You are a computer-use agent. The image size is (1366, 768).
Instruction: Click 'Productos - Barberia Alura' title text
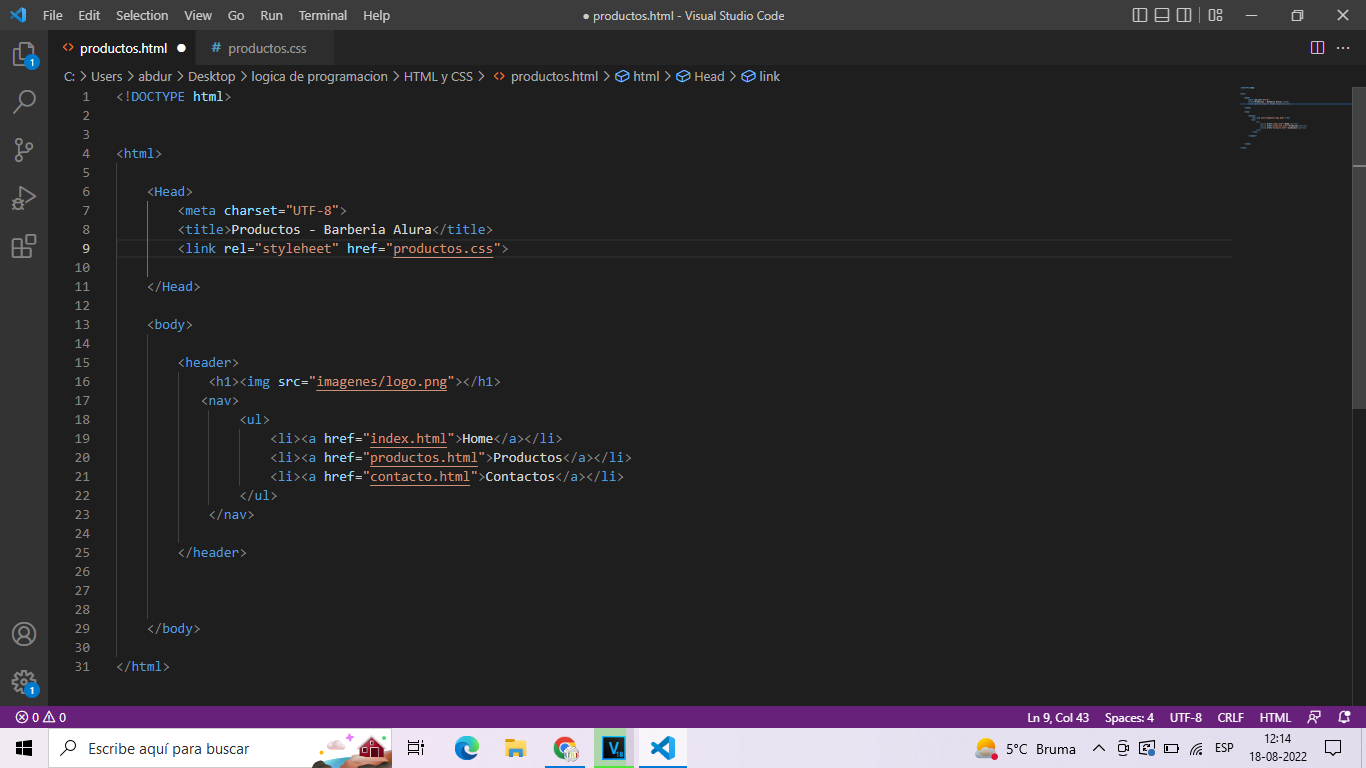pos(331,229)
